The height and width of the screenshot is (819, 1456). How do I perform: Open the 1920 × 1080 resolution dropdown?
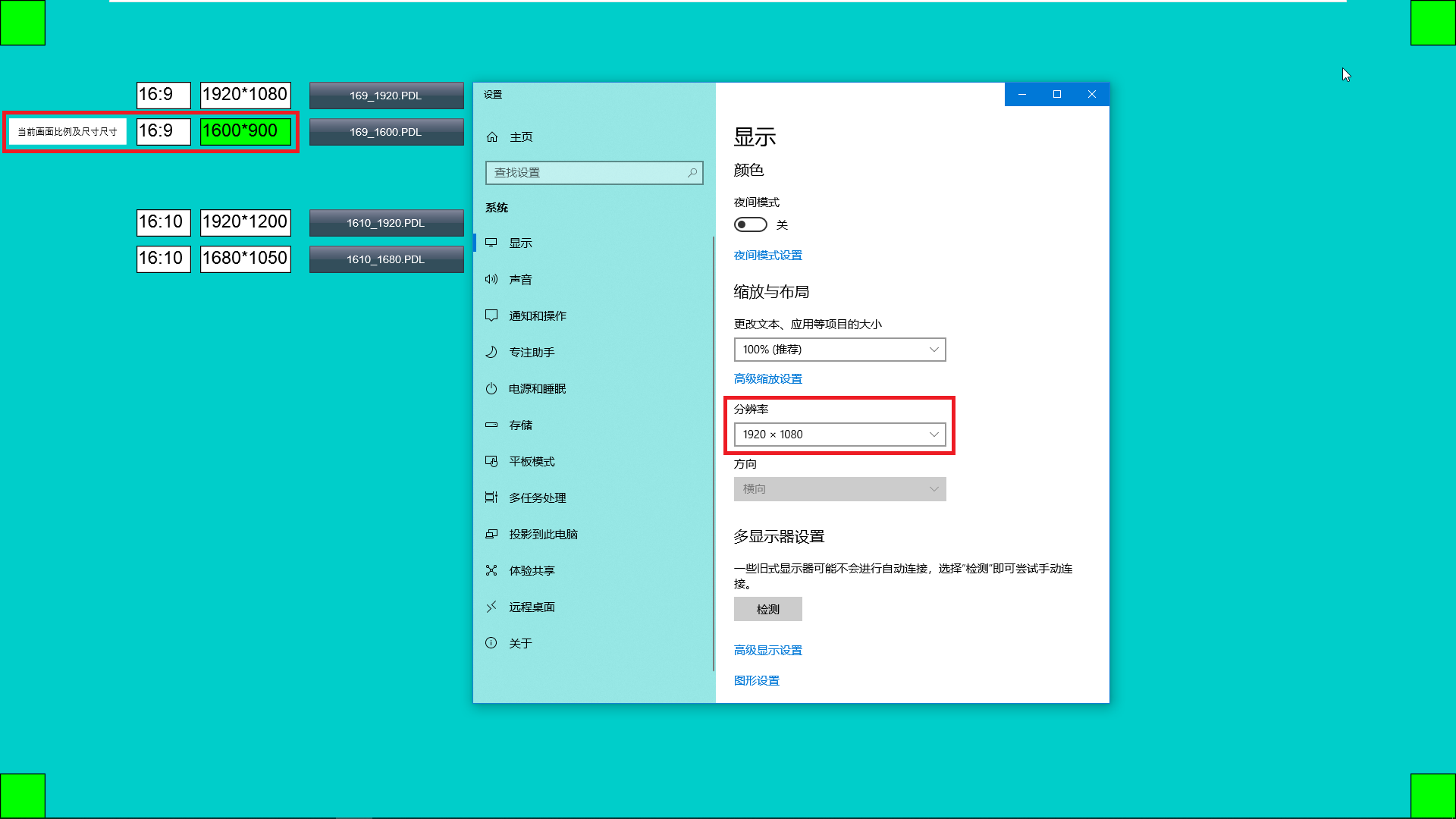coord(839,435)
